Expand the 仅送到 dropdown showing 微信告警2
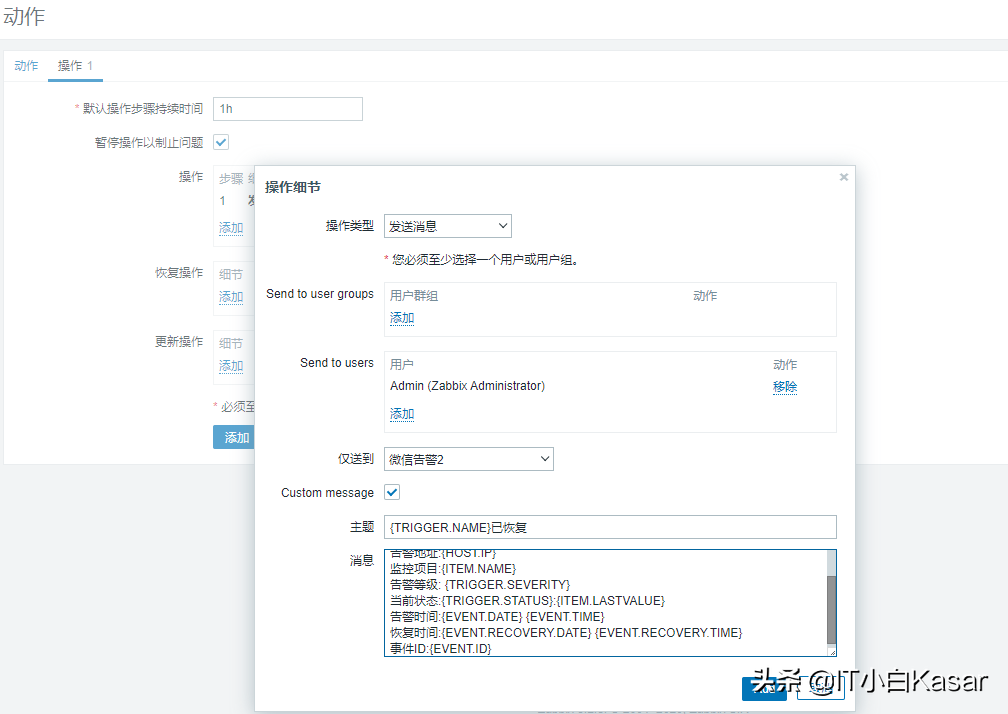Viewport: 1008px width, 714px height. pyautogui.click(x=468, y=459)
